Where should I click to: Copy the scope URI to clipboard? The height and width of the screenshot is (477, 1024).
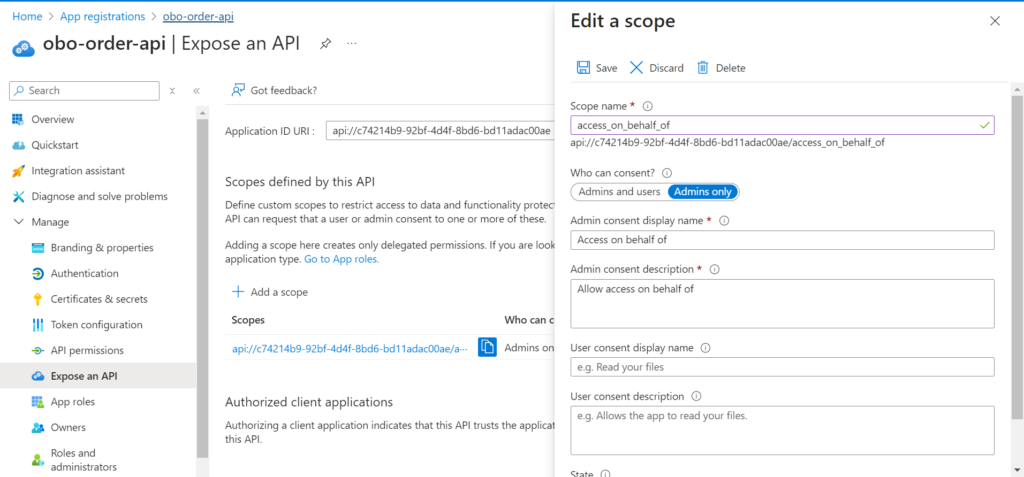tap(487, 348)
